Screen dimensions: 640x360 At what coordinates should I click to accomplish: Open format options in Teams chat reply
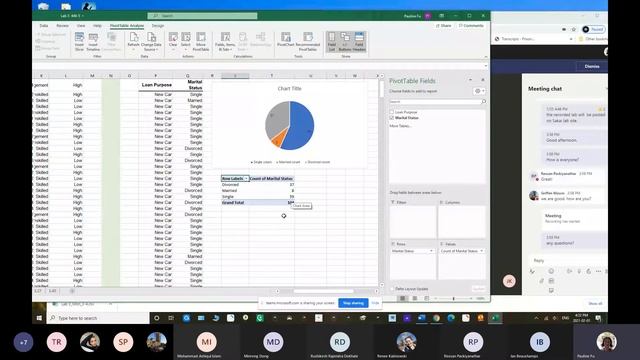(532, 271)
